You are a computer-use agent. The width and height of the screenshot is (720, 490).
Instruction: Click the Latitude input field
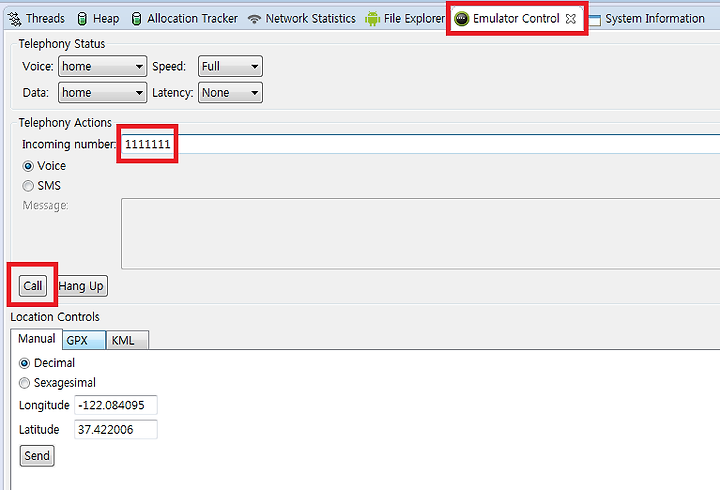point(116,429)
